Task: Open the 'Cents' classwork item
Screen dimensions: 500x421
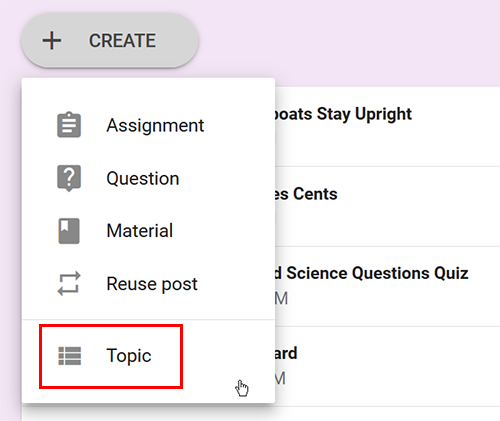Action: click(387, 206)
